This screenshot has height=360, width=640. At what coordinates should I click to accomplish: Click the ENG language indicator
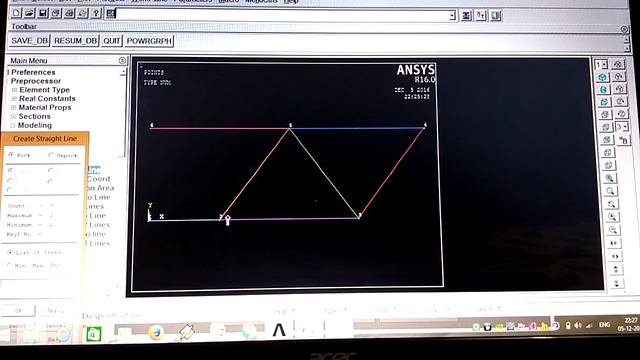[x=604, y=324]
